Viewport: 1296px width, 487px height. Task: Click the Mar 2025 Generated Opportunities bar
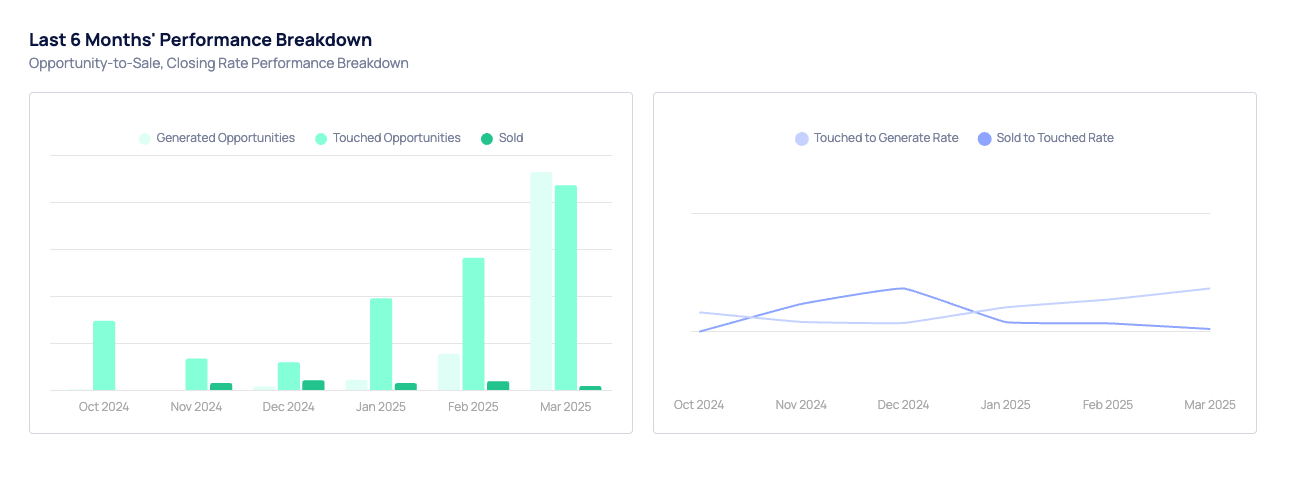[x=541, y=280]
